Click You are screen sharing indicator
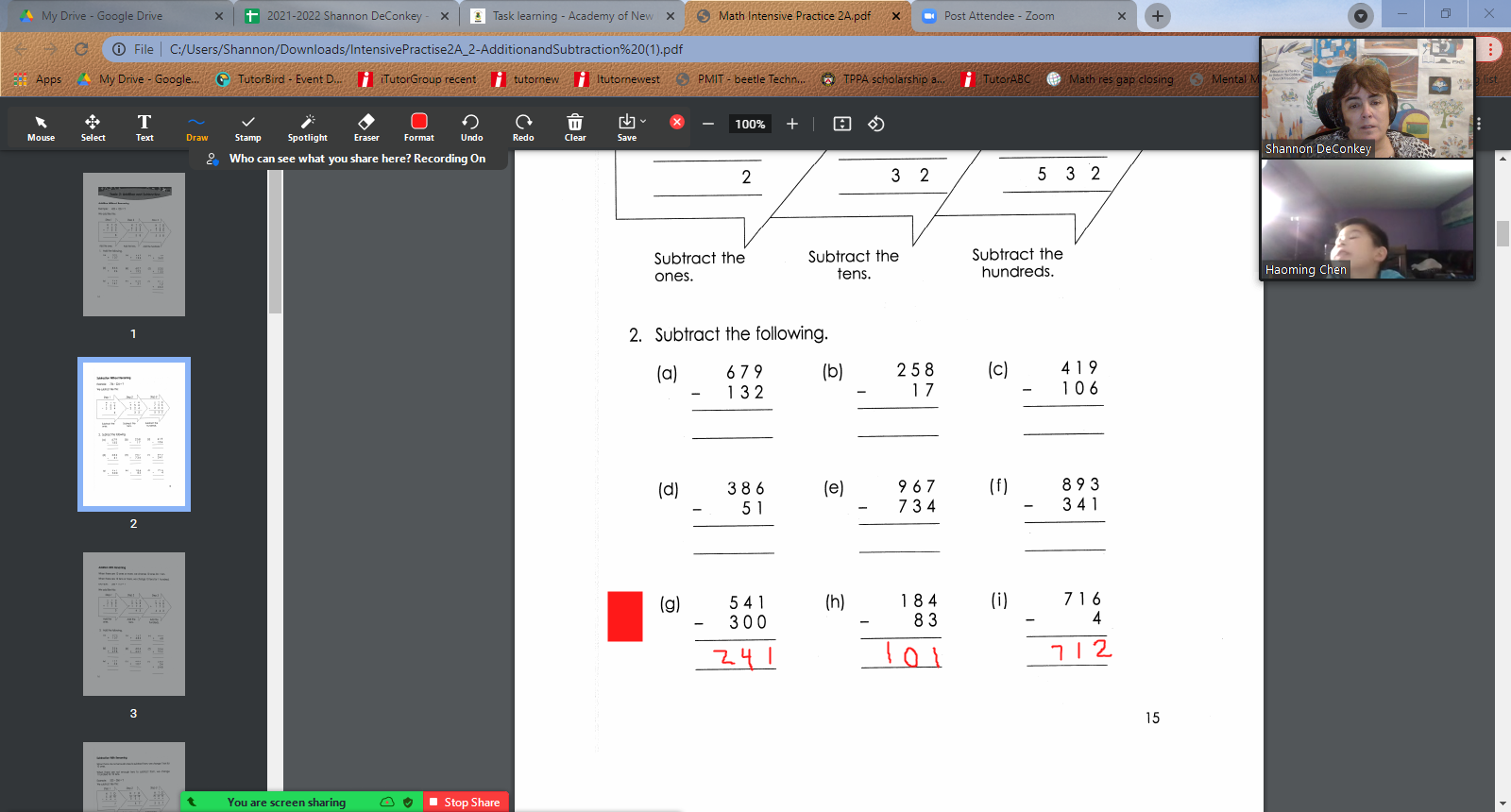Viewport: 1511px width, 812px height. [286, 803]
